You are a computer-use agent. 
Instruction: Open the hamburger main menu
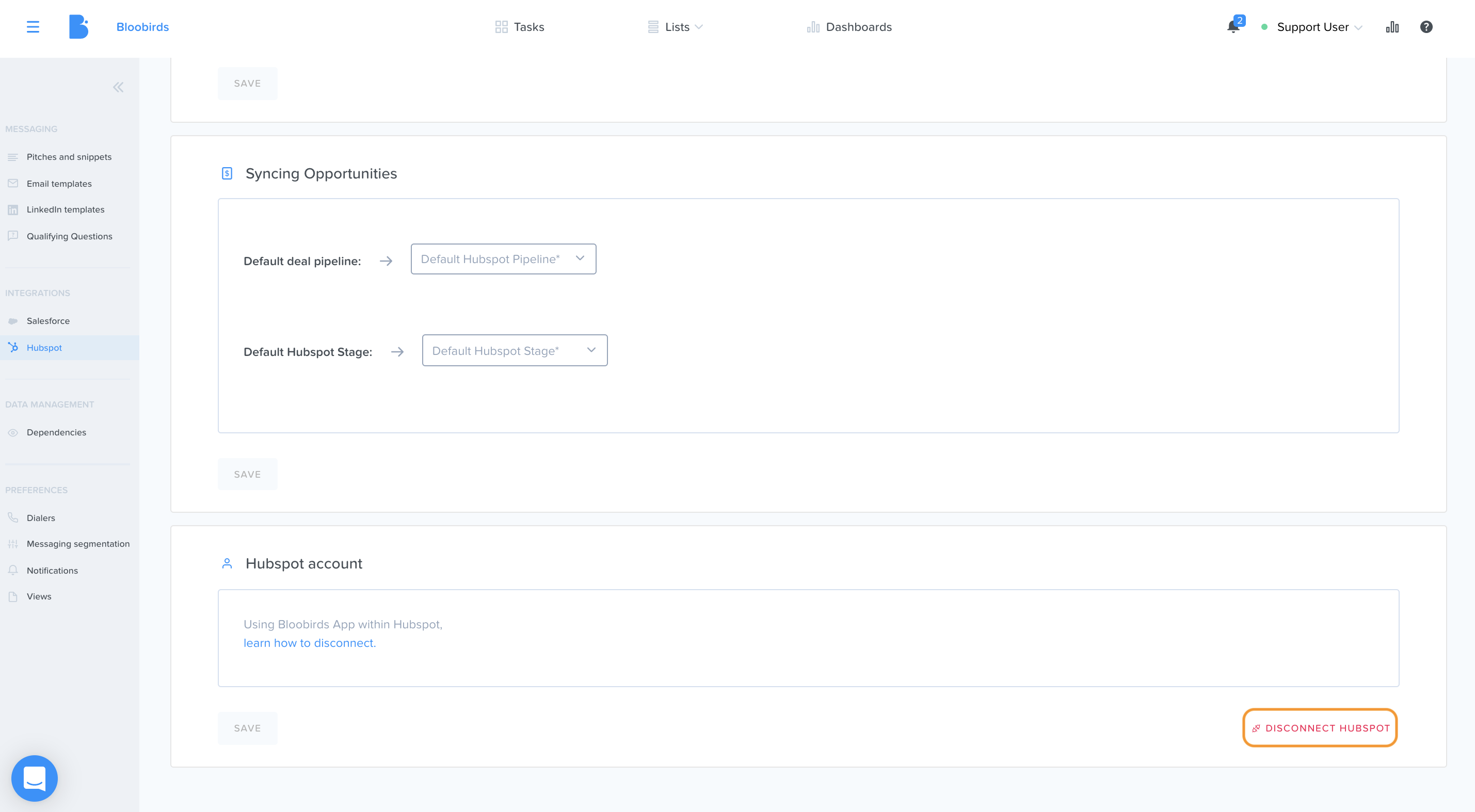coord(33,27)
